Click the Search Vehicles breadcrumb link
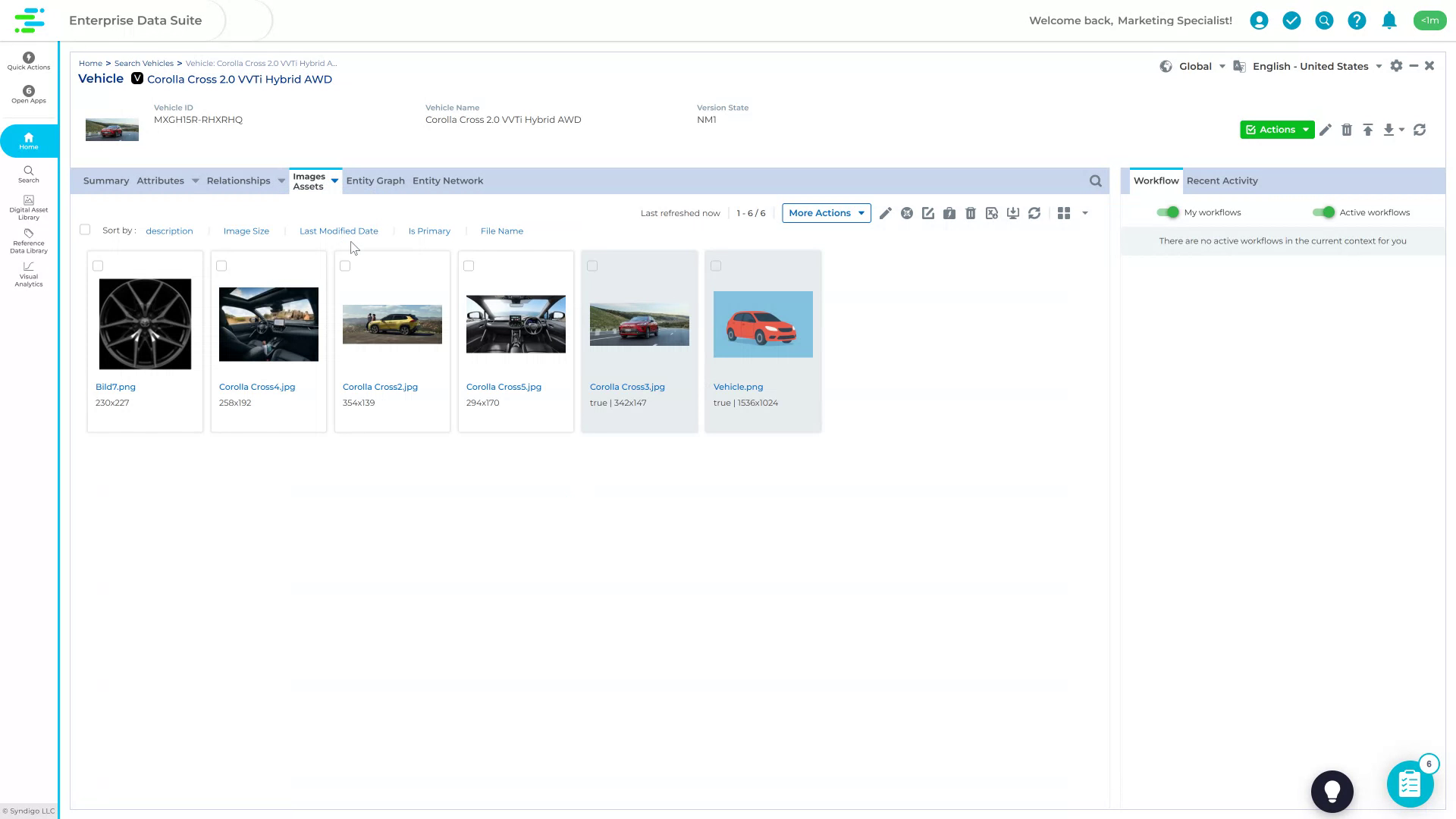1456x819 pixels. pyautogui.click(x=143, y=63)
